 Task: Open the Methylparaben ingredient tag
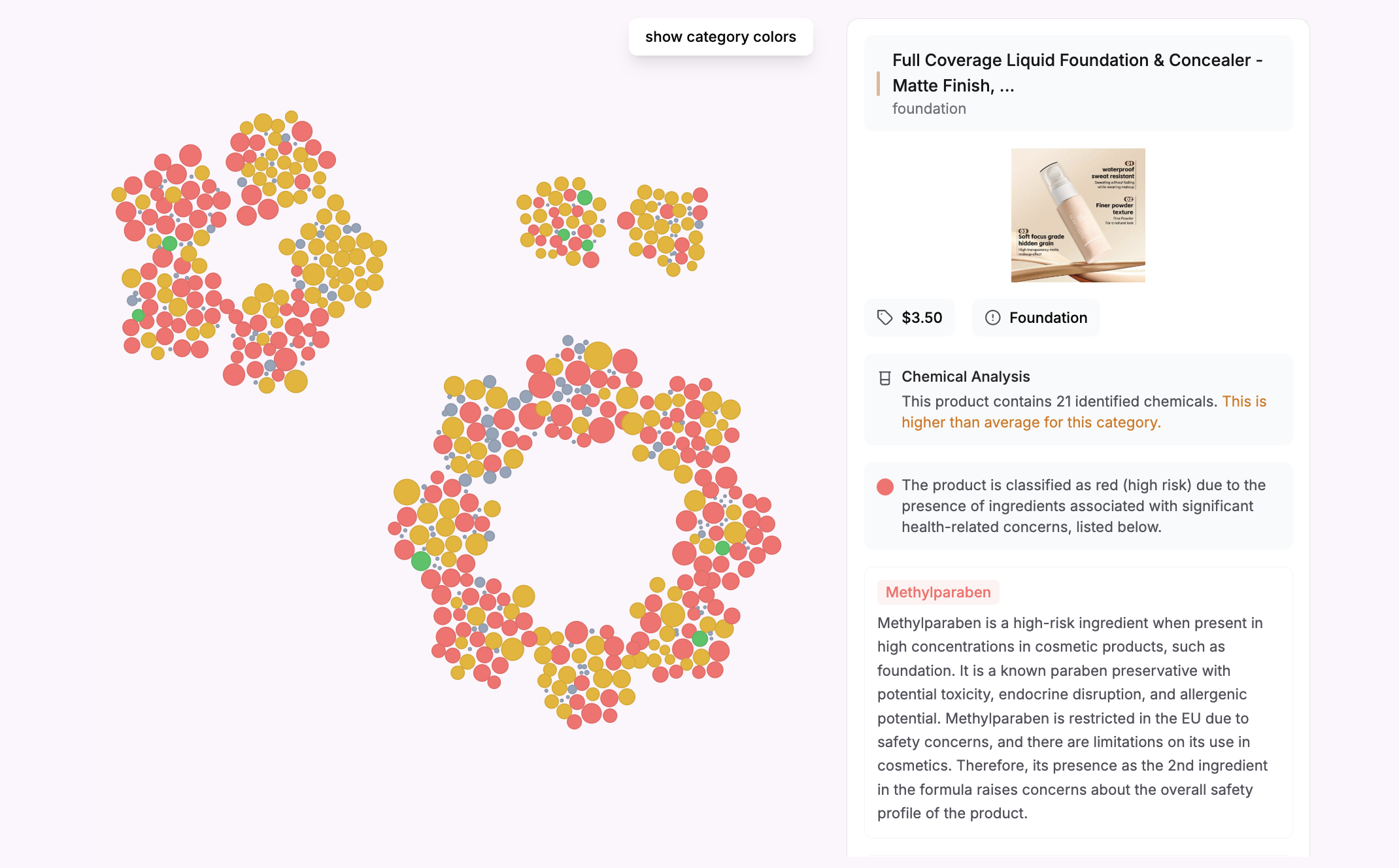pyautogui.click(x=937, y=592)
